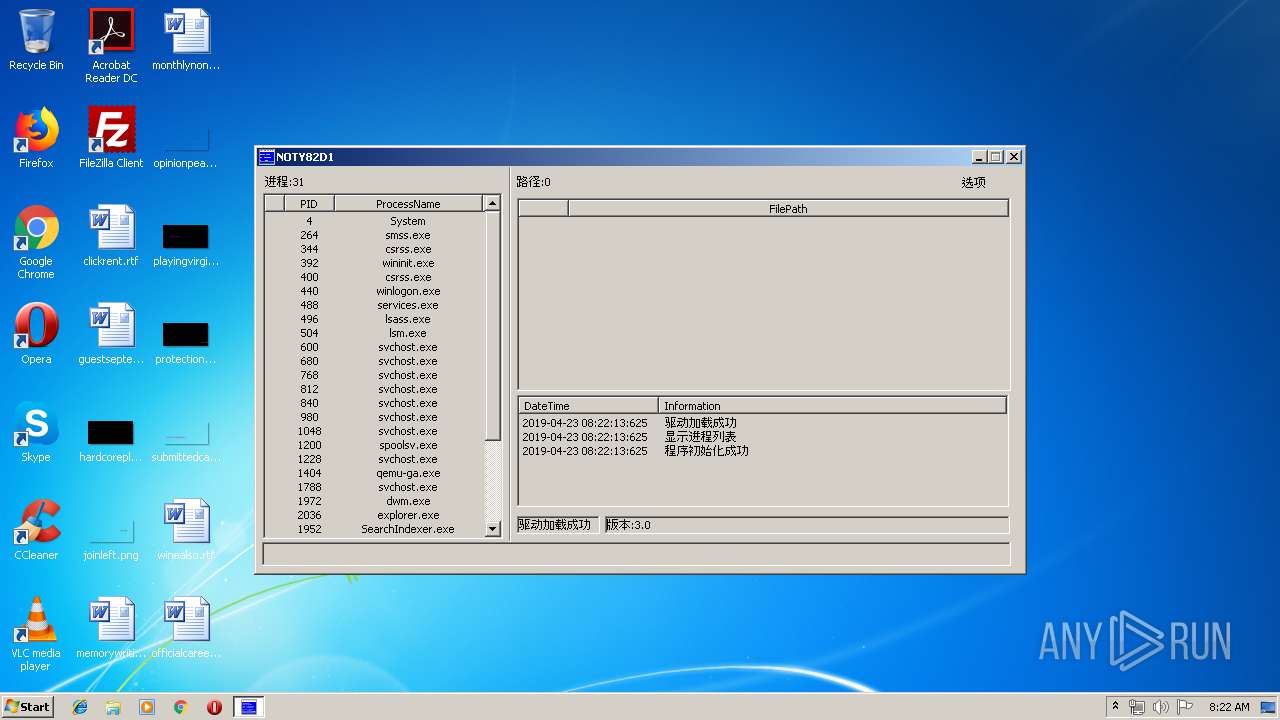Select the lsass.exe process row

374,319
